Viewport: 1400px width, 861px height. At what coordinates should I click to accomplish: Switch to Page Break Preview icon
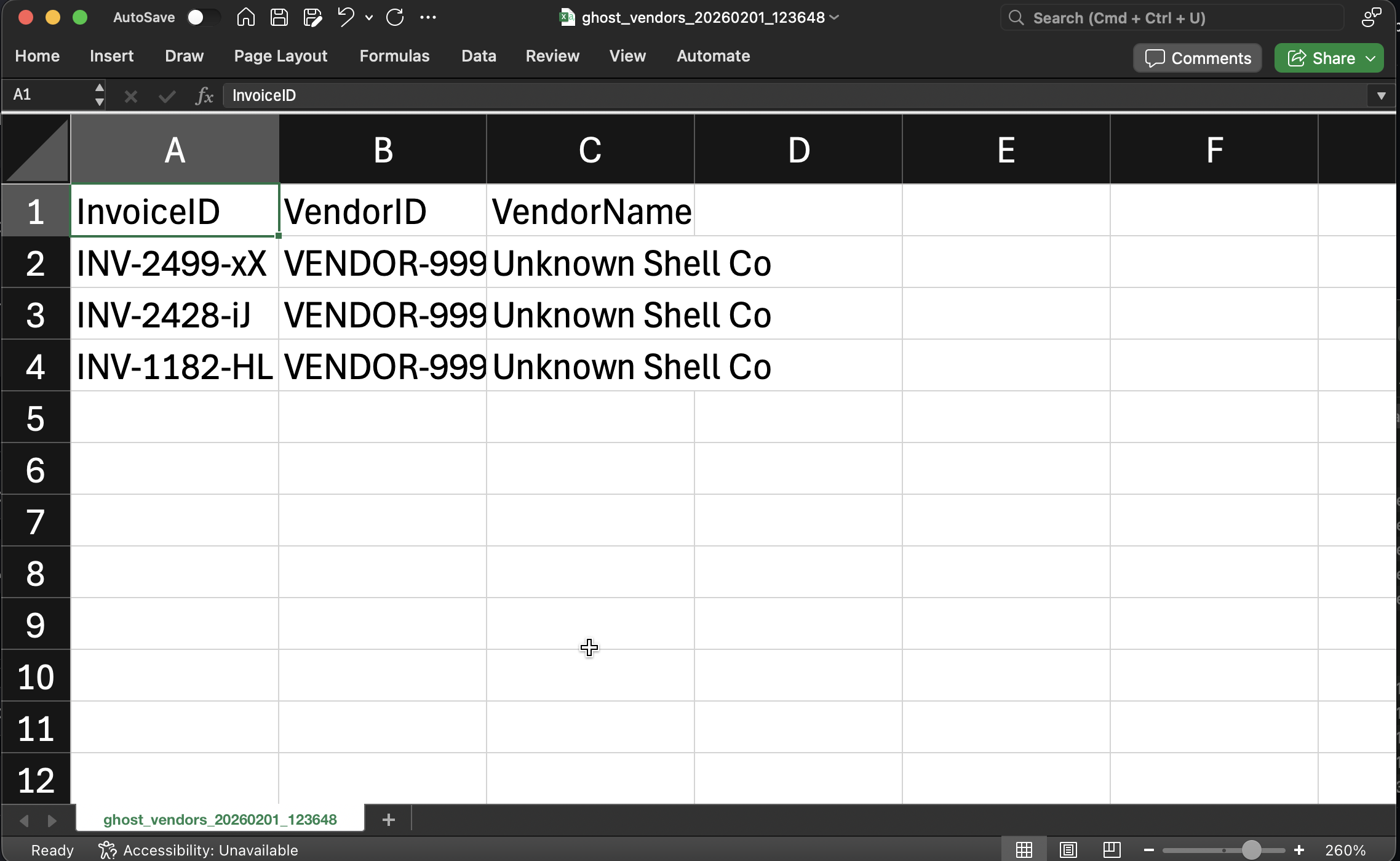(x=1112, y=850)
